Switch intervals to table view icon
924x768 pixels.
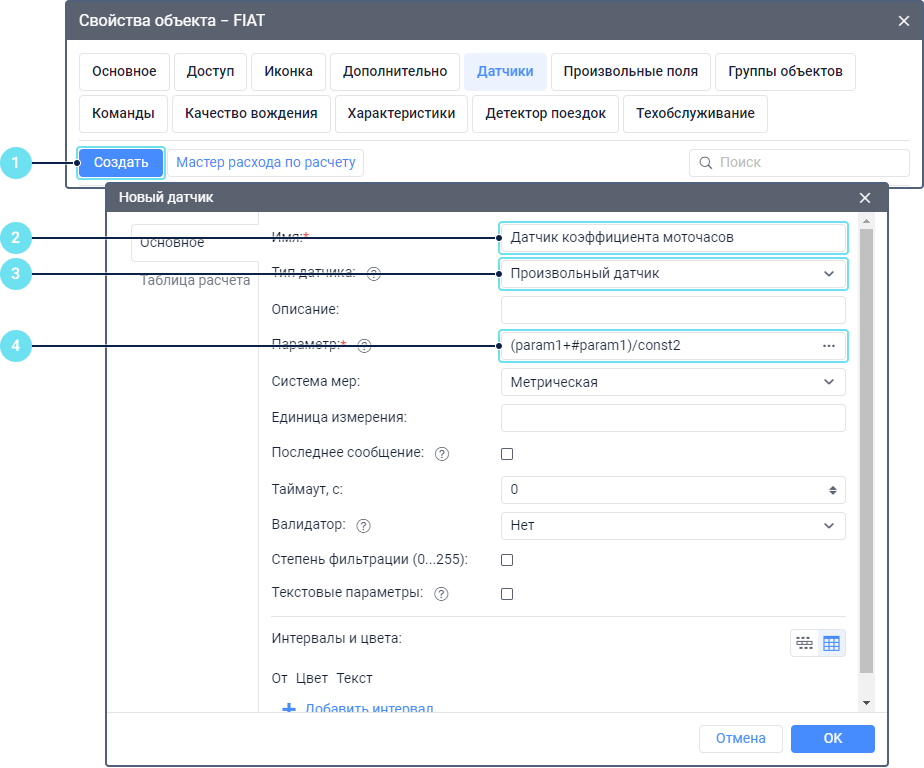click(x=832, y=643)
